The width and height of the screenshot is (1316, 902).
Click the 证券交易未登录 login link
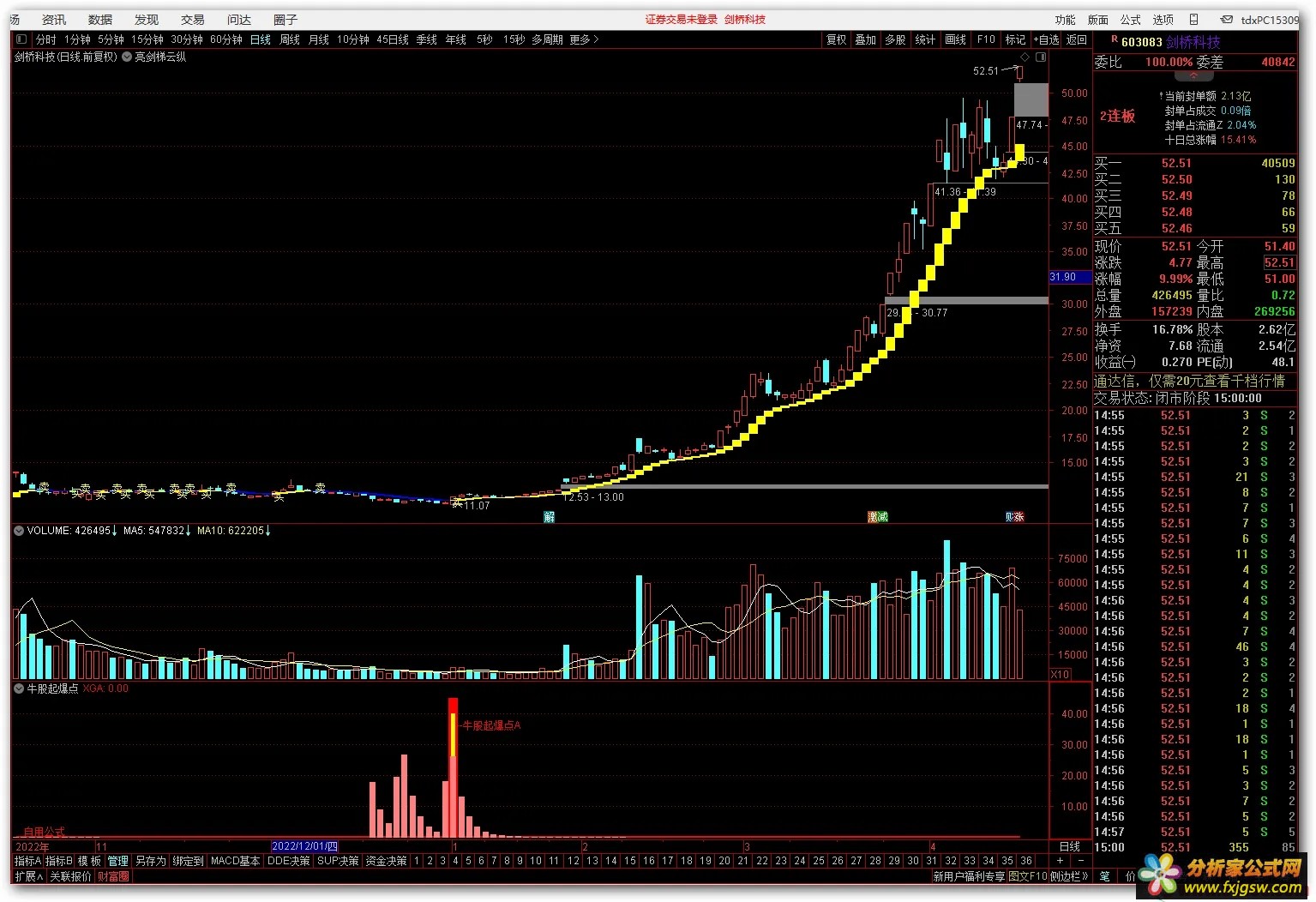tap(682, 20)
